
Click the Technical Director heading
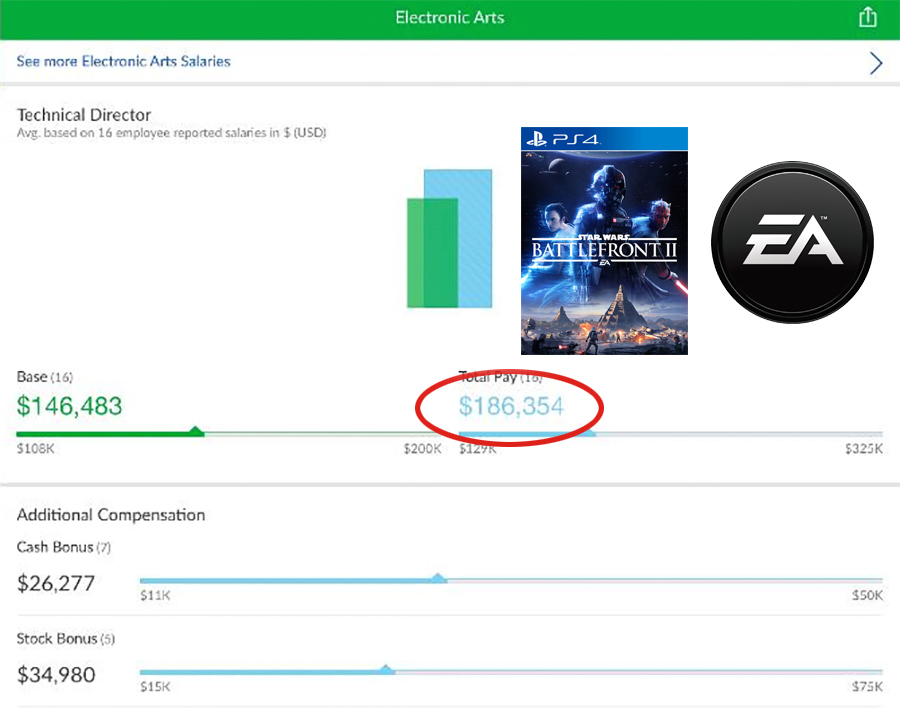tap(84, 115)
